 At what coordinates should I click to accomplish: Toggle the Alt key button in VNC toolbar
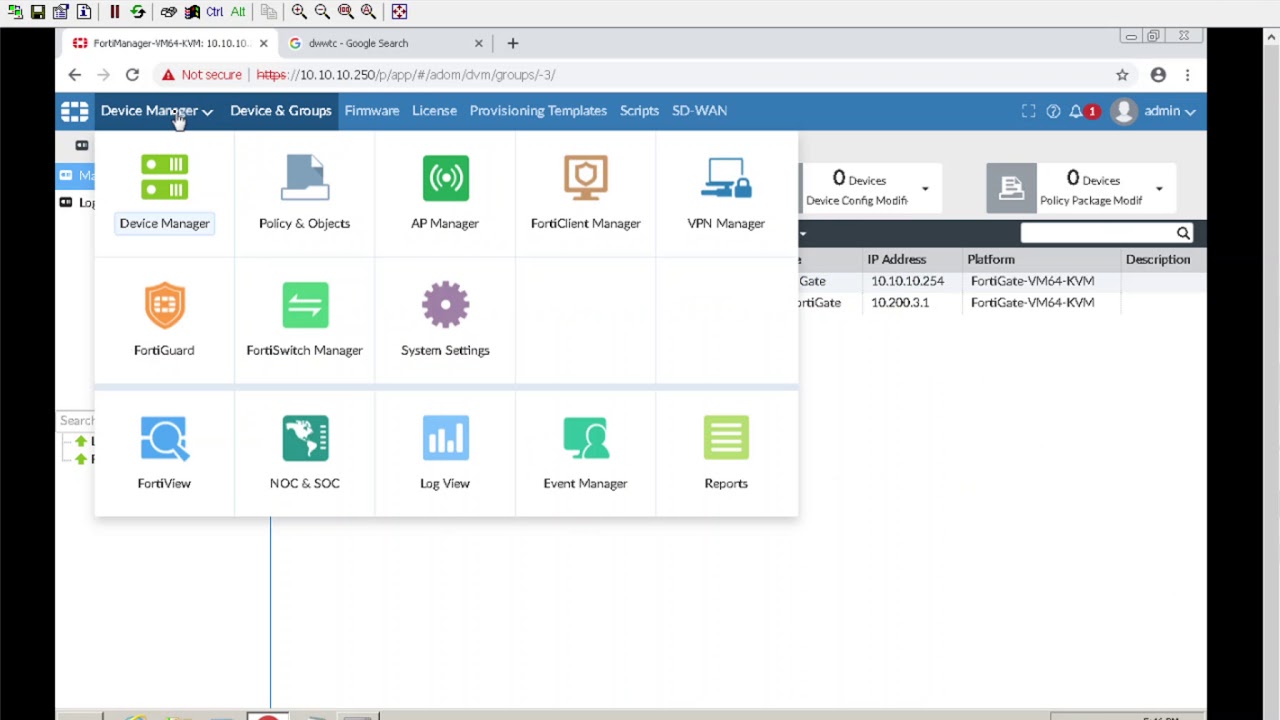pos(237,12)
